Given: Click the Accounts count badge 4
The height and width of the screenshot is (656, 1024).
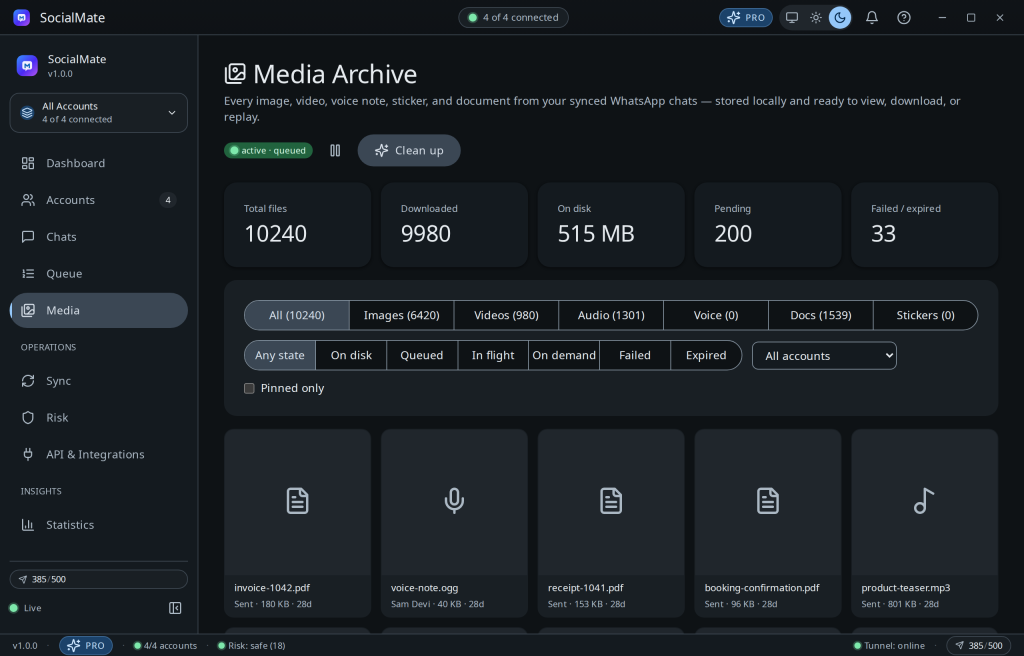Looking at the screenshot, I should 168,200.
